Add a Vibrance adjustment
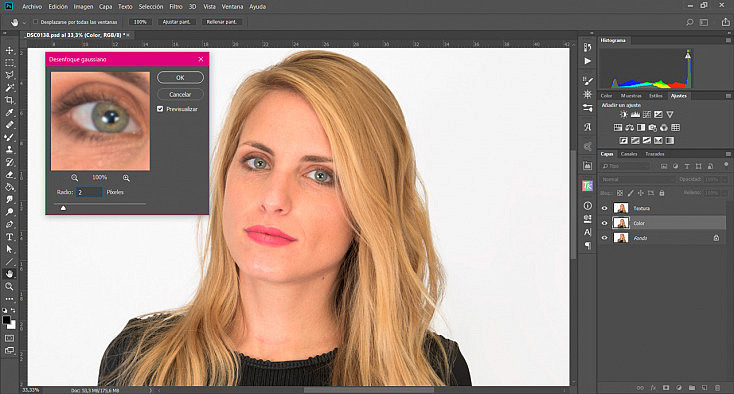 [670, 114]
